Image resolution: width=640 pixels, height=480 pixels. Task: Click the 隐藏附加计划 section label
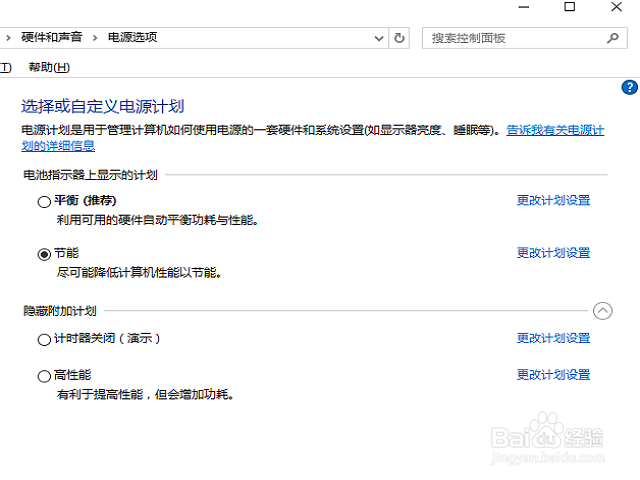(60, 311)
